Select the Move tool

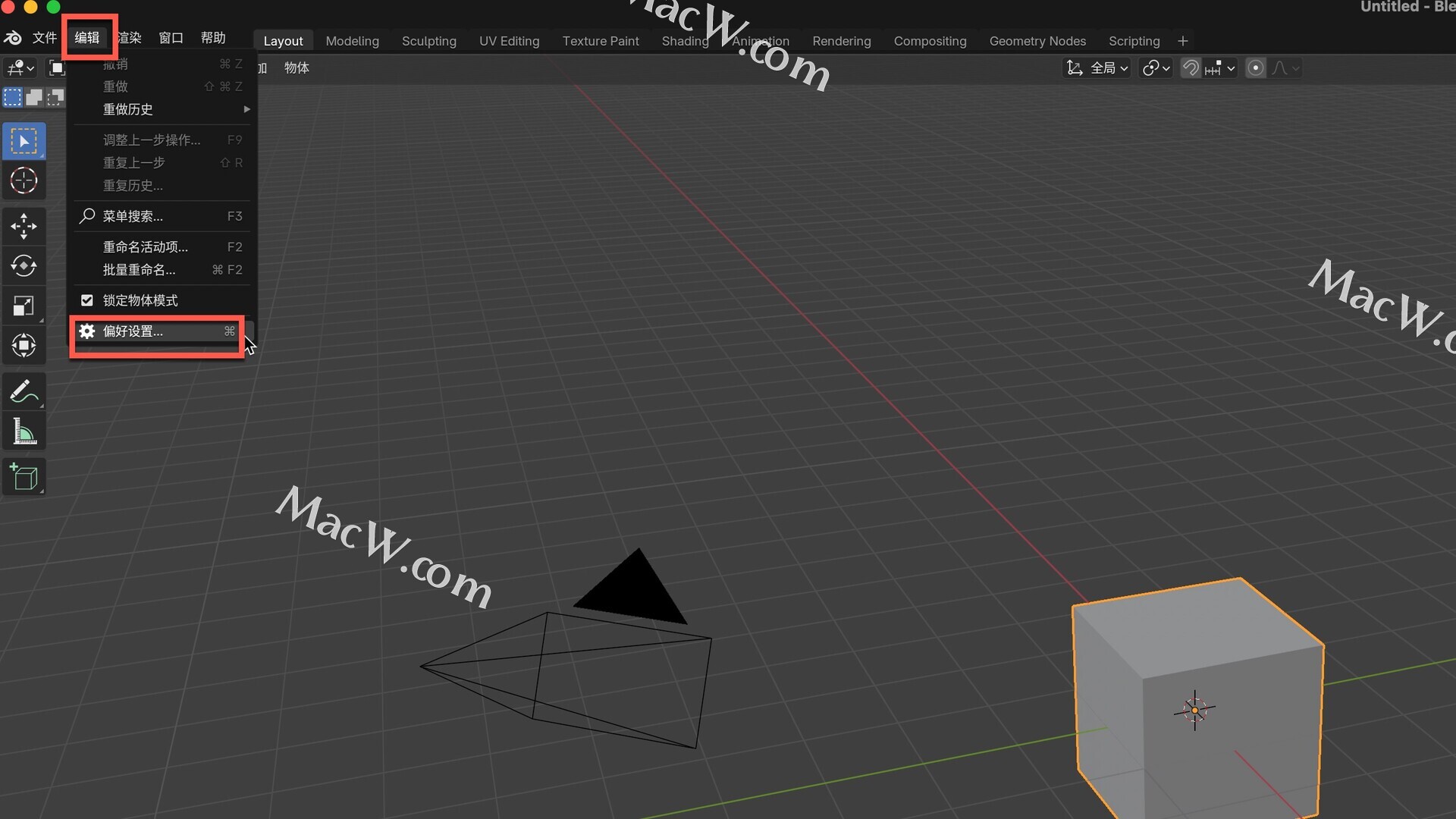coord(24,226)
